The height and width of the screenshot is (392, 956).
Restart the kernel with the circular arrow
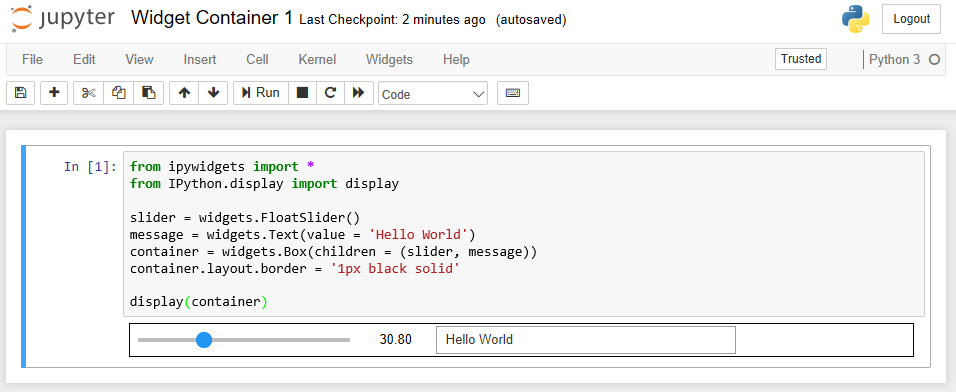click(330, 93)
